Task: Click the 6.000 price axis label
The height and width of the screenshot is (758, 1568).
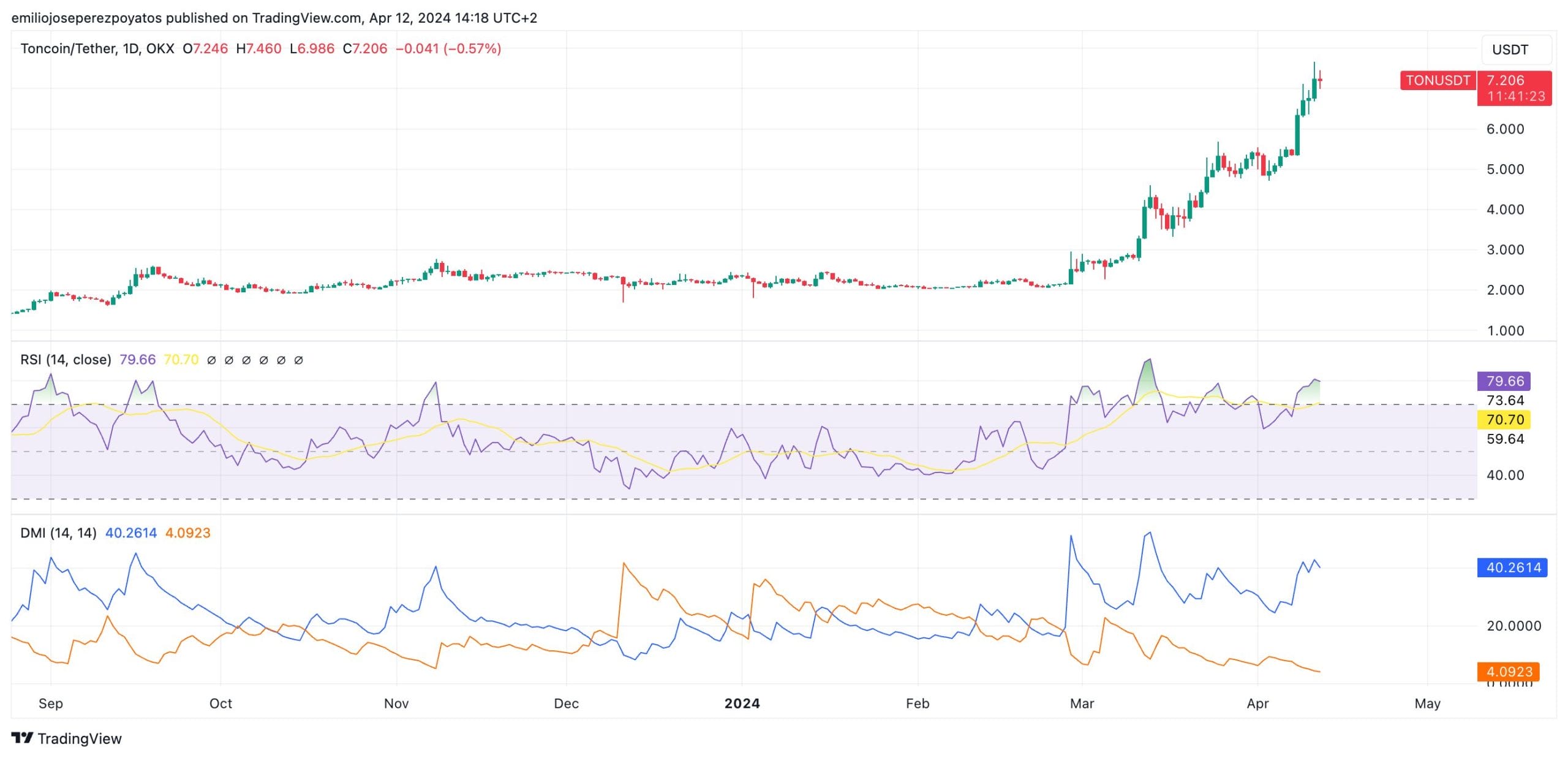Action: tap(1505, 129)
